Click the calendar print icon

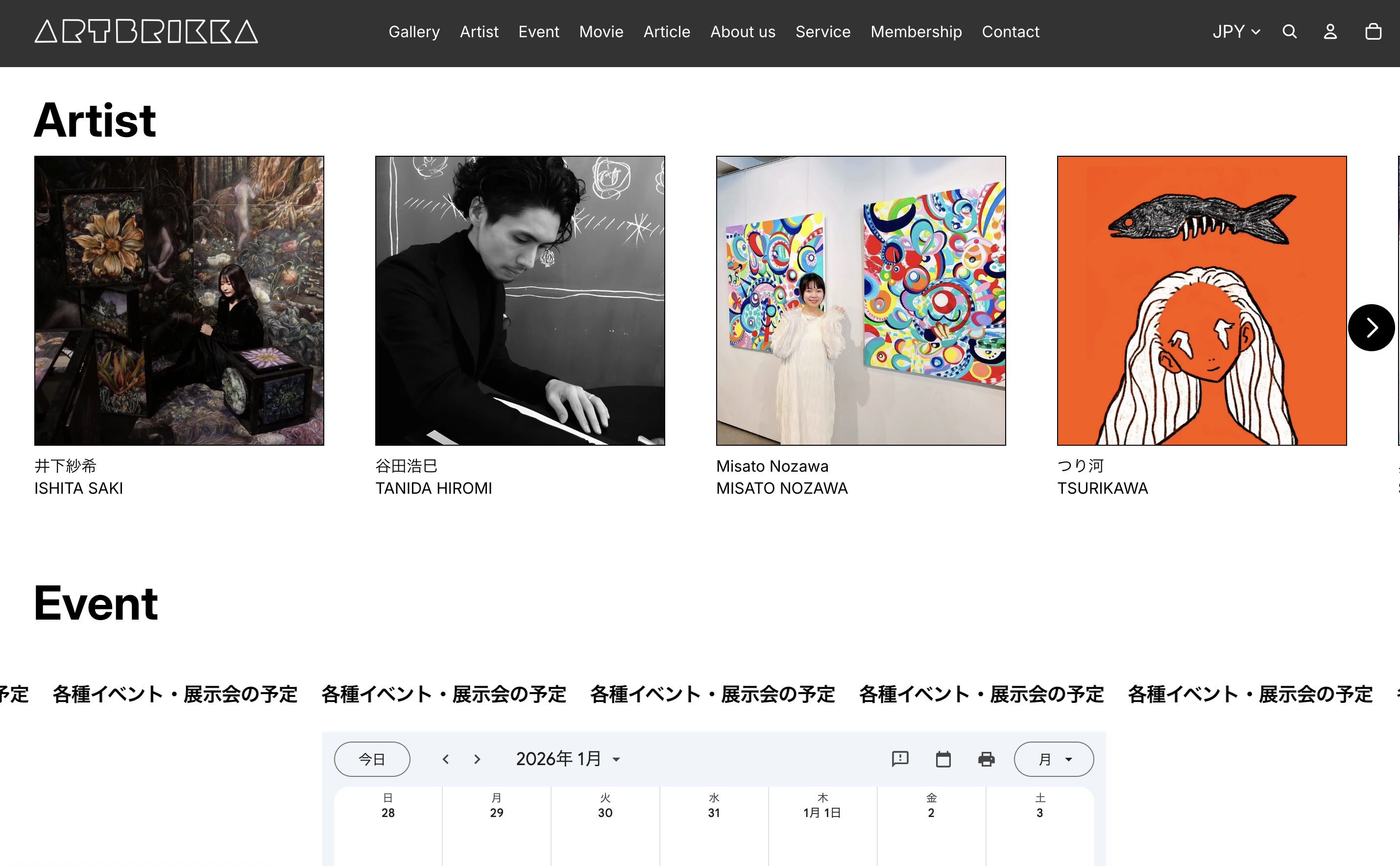986,759
